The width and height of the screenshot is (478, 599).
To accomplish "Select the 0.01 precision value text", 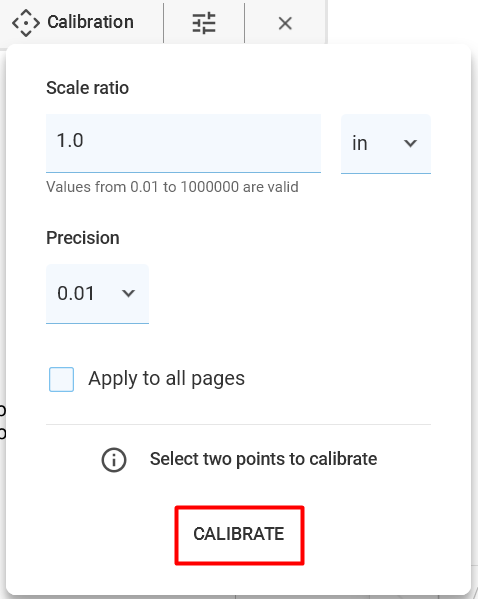I will (76, 293).
